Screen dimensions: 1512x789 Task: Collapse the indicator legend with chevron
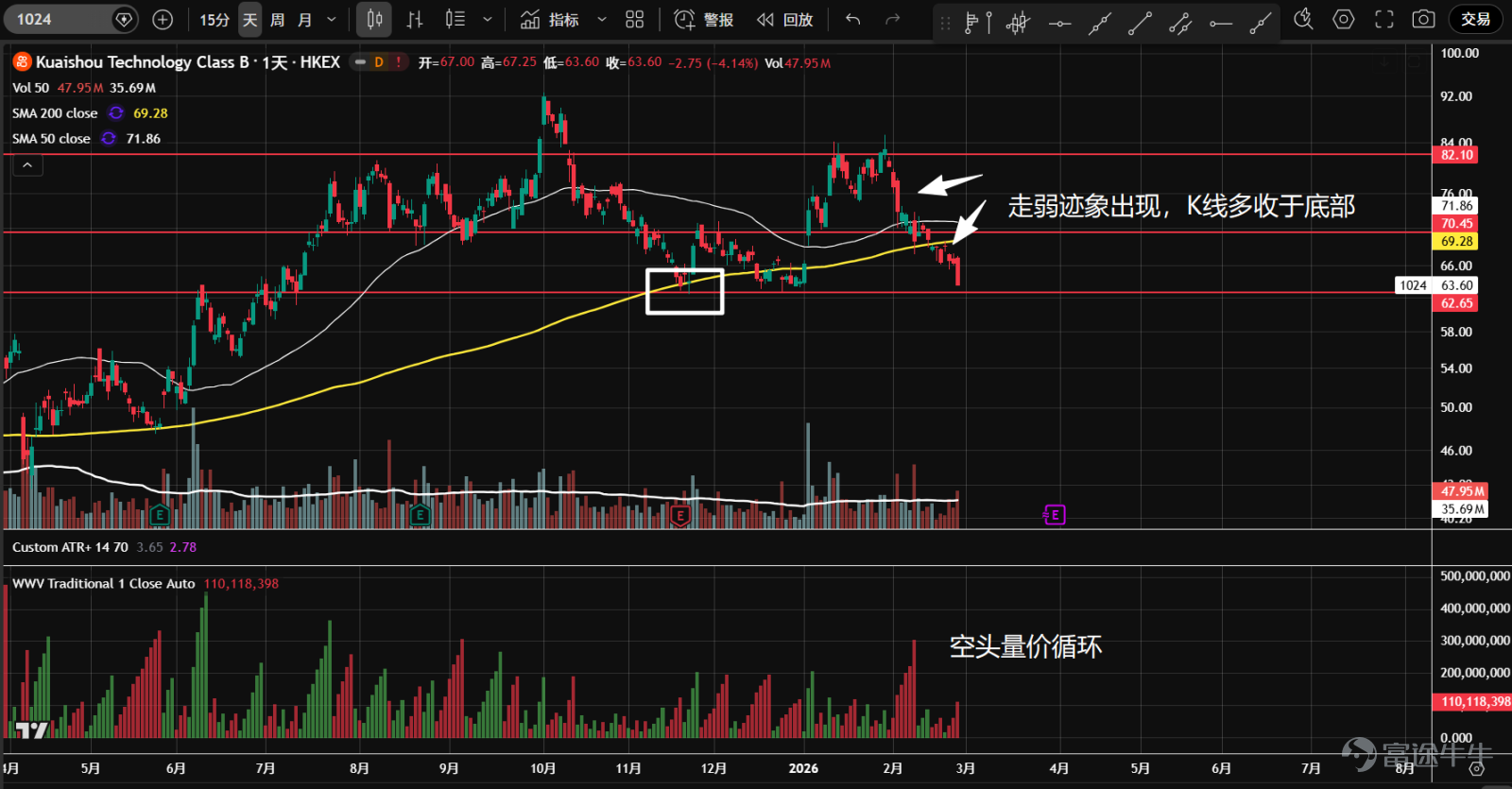pyautogui.click(x=27, y=165)
